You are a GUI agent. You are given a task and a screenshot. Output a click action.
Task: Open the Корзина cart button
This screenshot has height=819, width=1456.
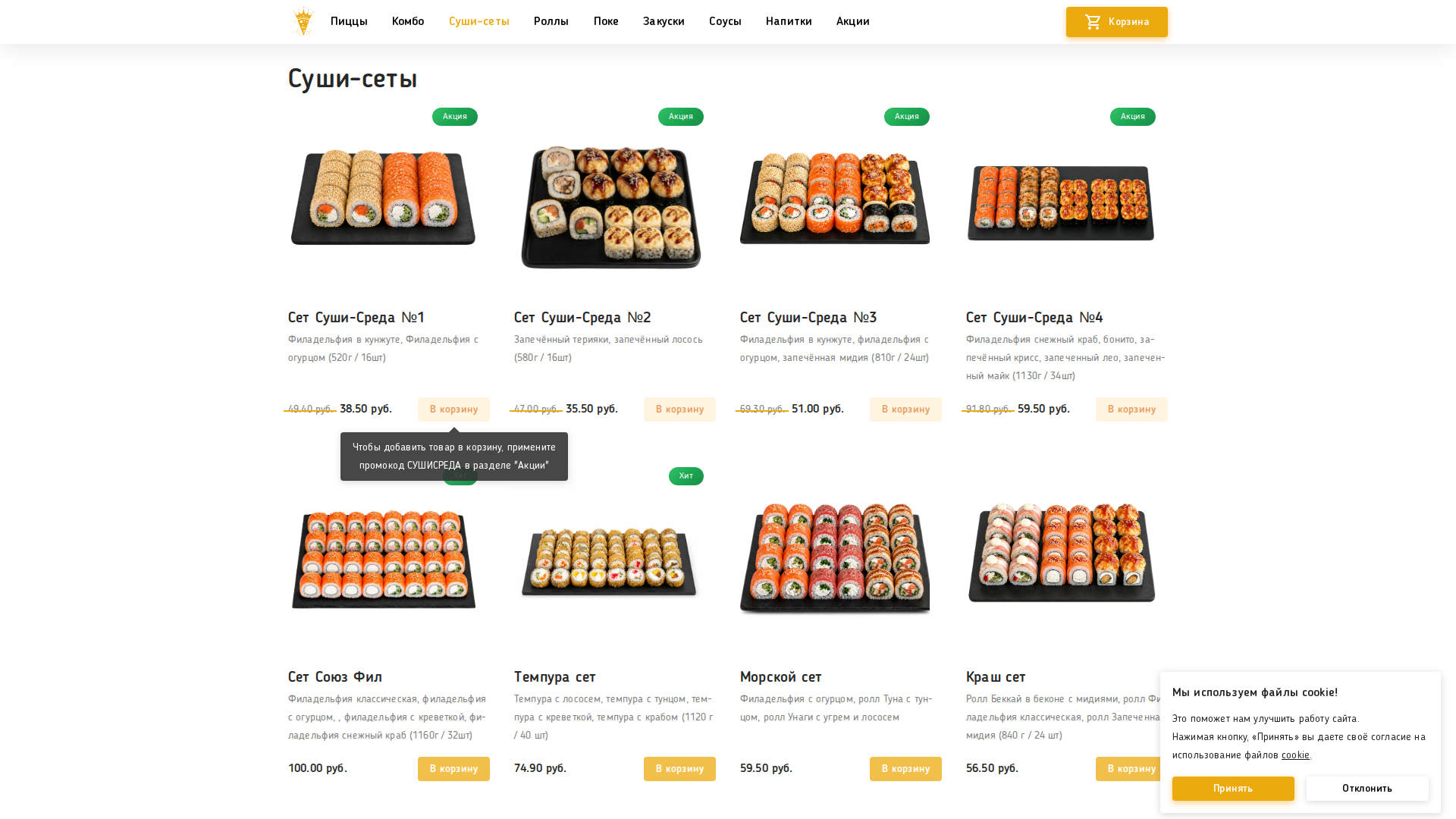1116,22
